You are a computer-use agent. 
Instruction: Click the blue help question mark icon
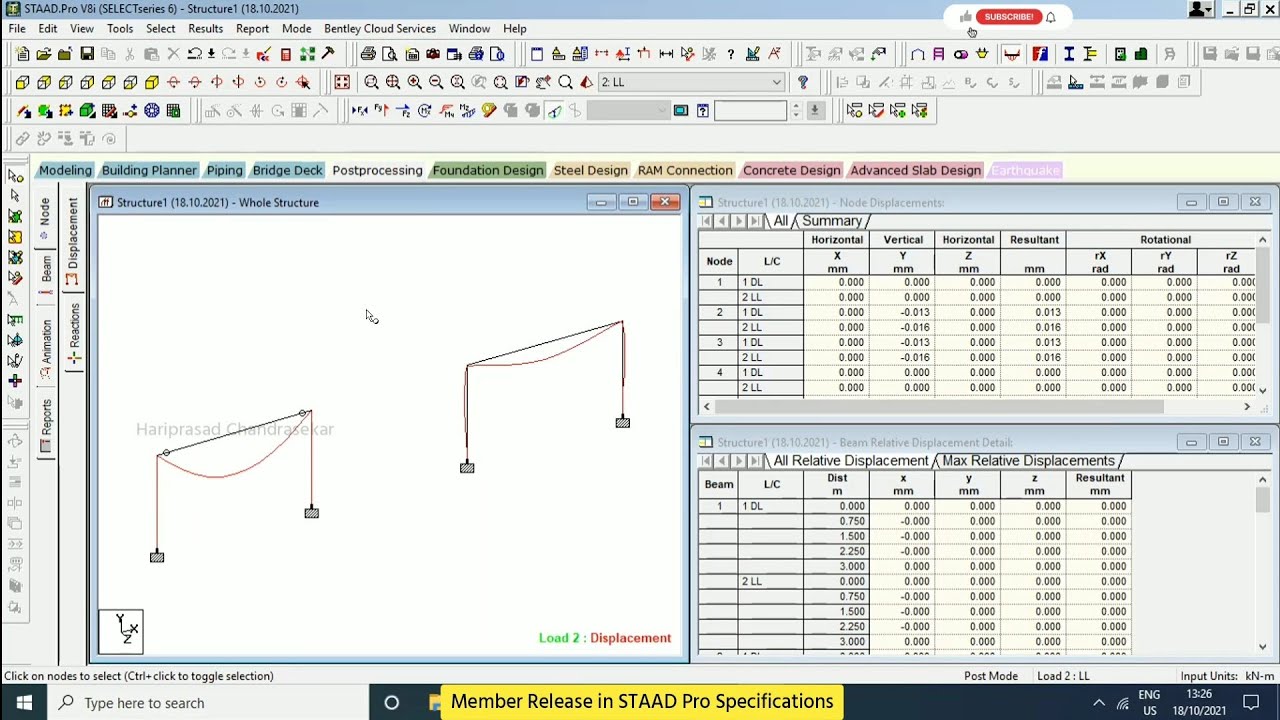click(x=803, y=82)
